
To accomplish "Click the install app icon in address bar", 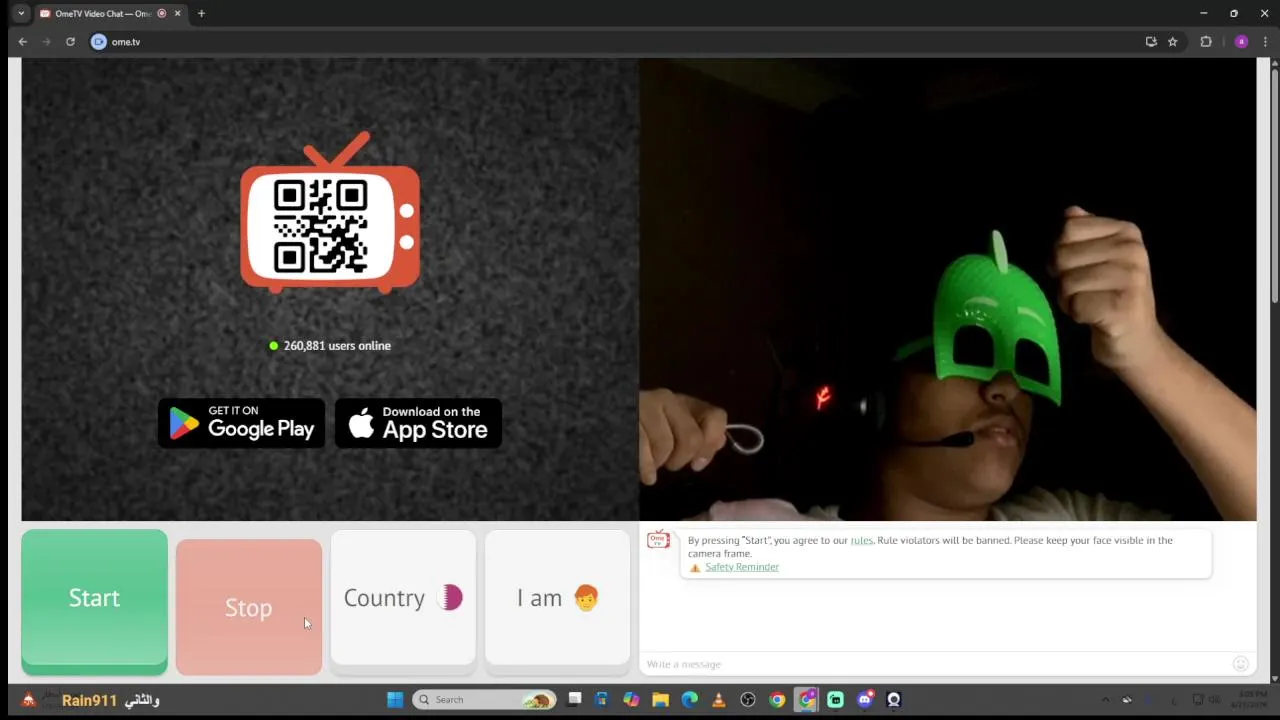I will point(1151,42).
